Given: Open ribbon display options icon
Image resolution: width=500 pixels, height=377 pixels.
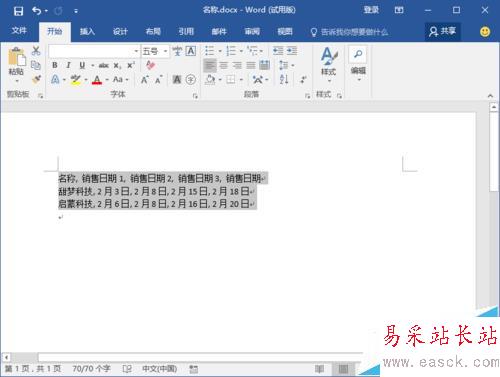Looking at the screenshot, I should (399, 10).
